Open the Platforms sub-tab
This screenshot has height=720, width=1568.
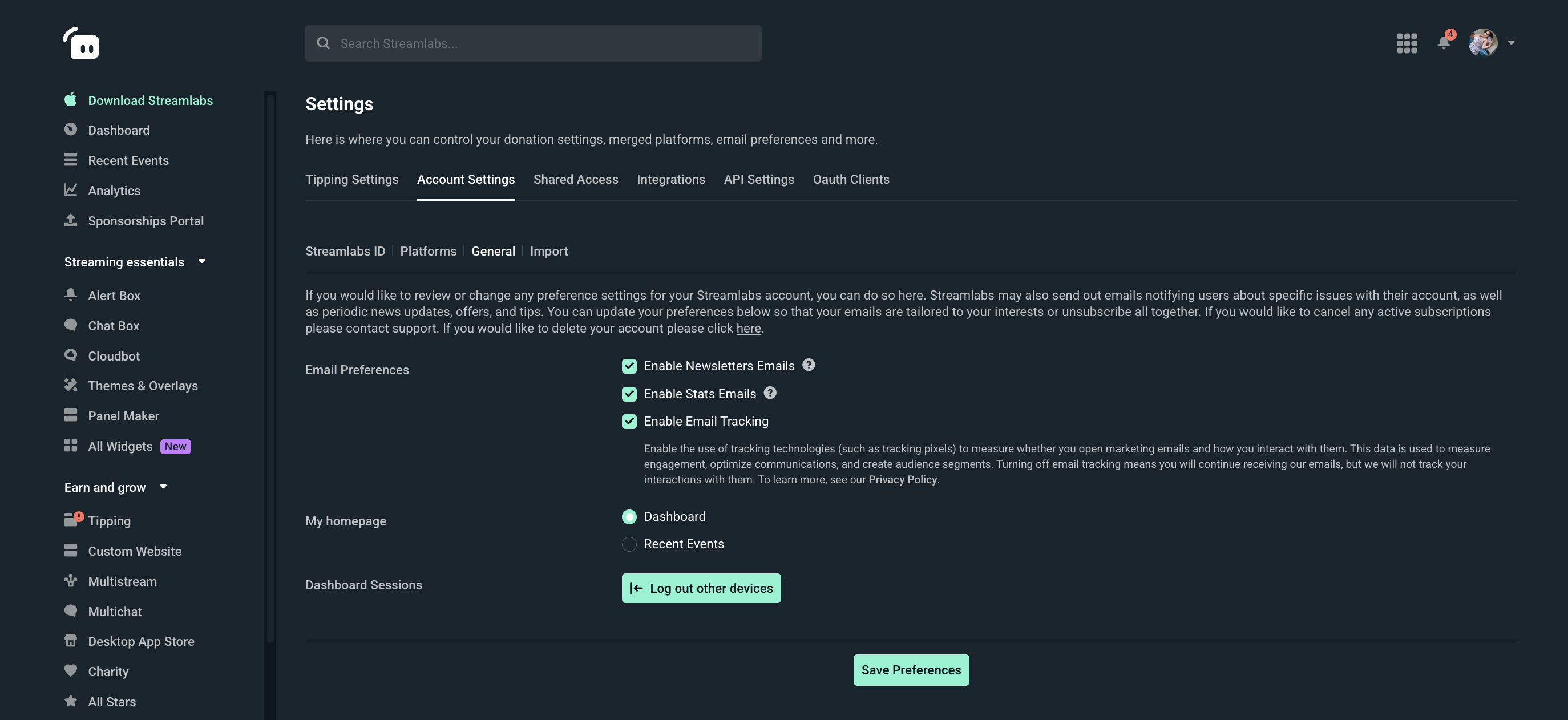point(428,252)
